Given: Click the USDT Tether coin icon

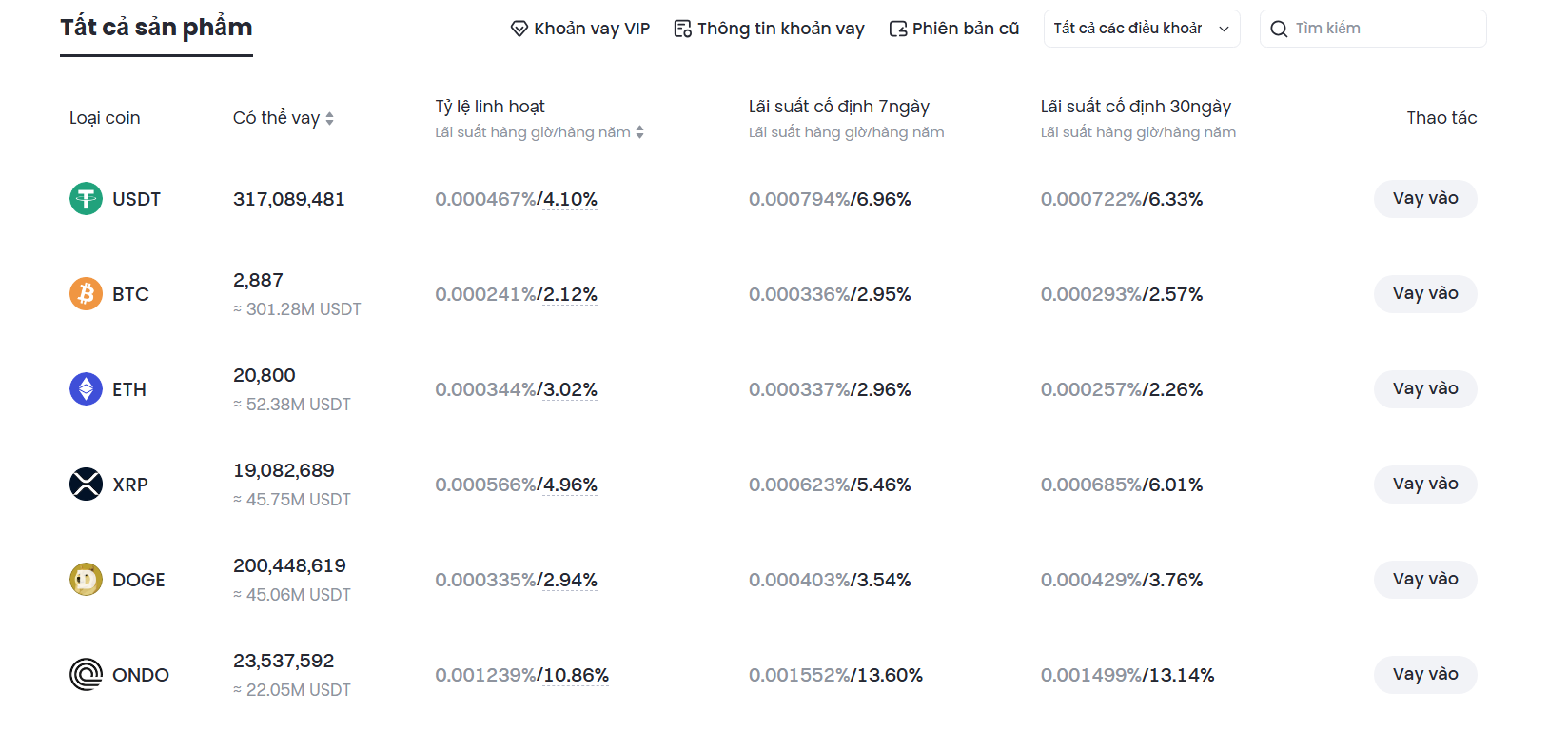Looking at the screenshot, I should 86,199.
